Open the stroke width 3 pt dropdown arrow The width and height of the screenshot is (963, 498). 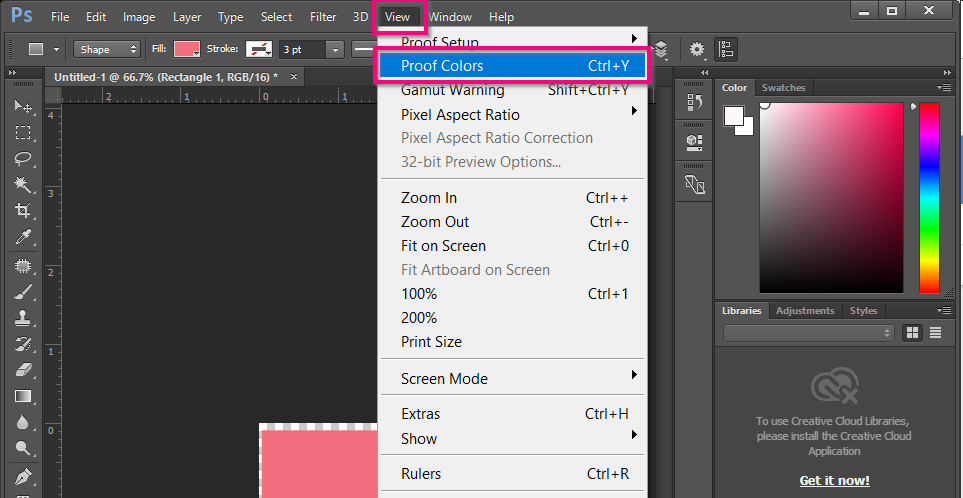tap(335, 50)
